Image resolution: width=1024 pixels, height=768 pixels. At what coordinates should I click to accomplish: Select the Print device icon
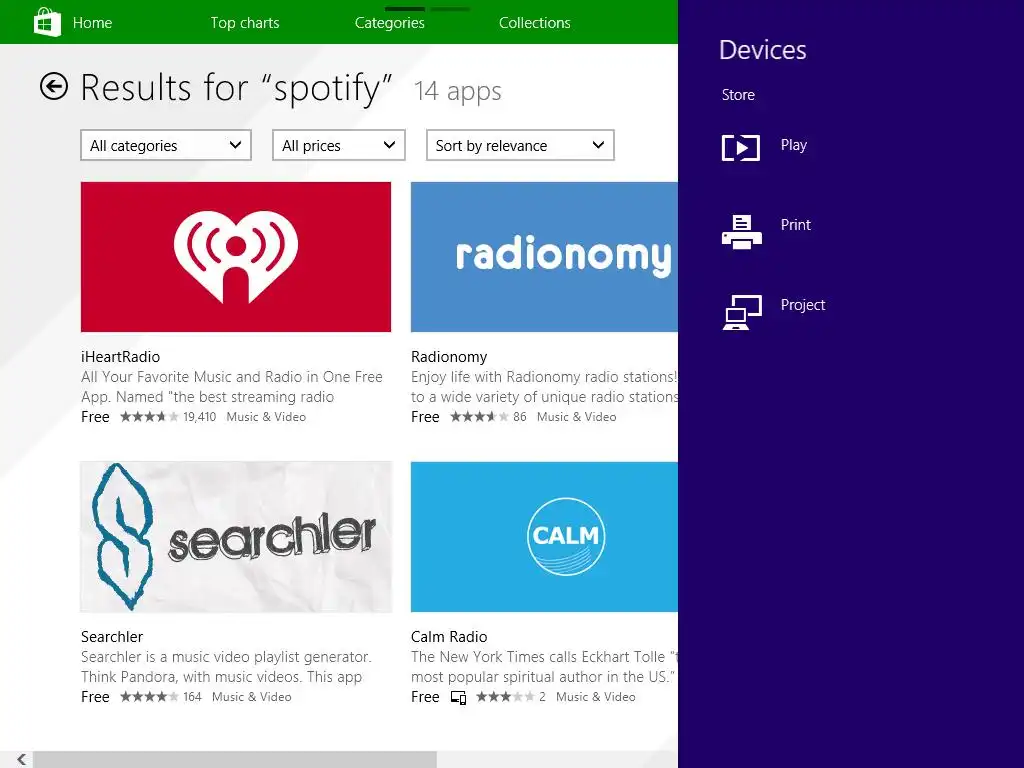tap(741, 232)
